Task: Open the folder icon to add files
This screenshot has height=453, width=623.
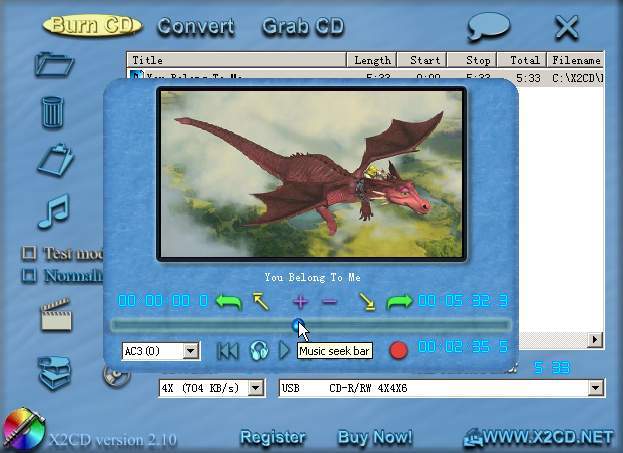Action: [x=54, y=64]
